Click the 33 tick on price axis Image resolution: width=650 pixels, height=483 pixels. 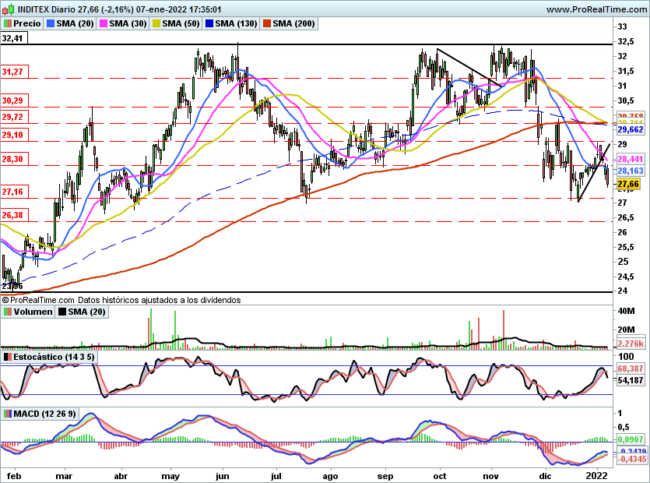(622, 27)
